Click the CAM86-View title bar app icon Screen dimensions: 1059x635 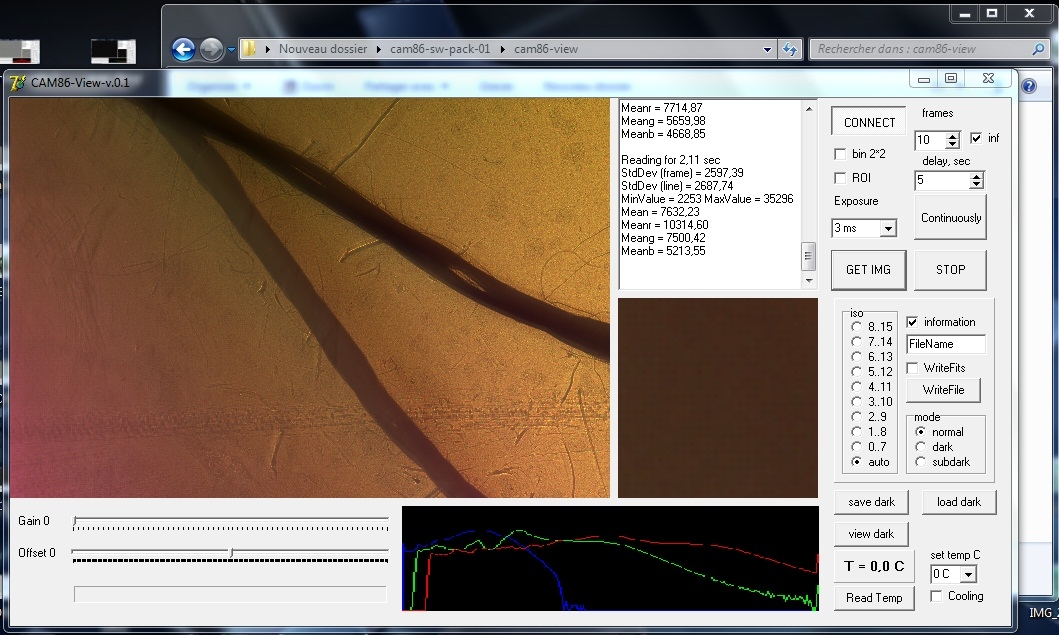tap(18, 82)
